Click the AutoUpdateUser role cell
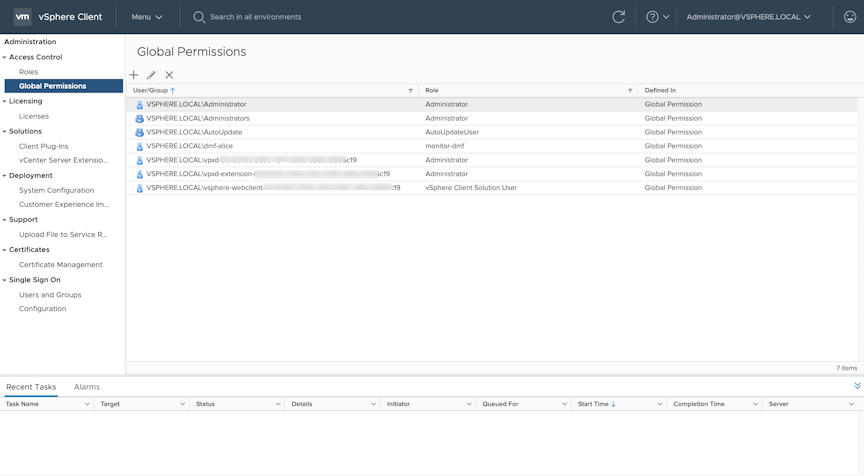 tap(452, 132)
